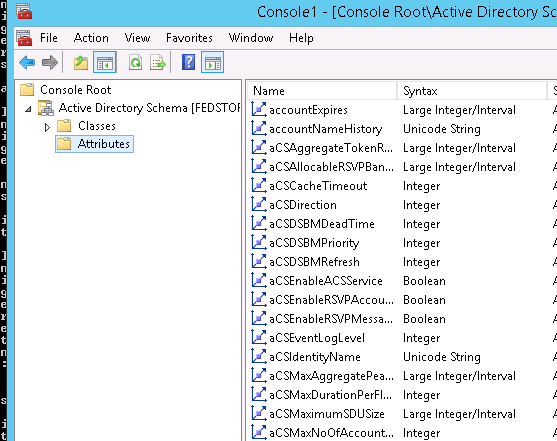557x441 pixels.
Task: Click Unicode String syntax of accountNameHistory
Action: [442, 129]
